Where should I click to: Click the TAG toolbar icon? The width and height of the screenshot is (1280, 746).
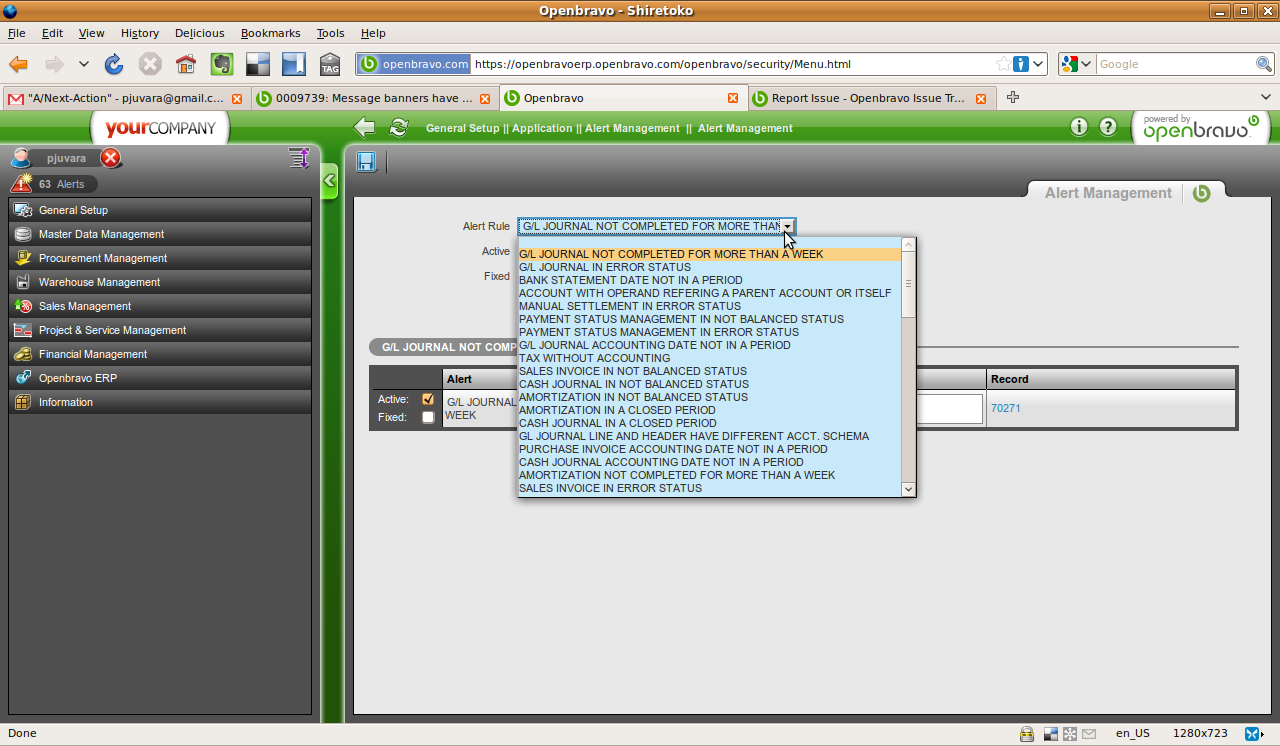330,64
